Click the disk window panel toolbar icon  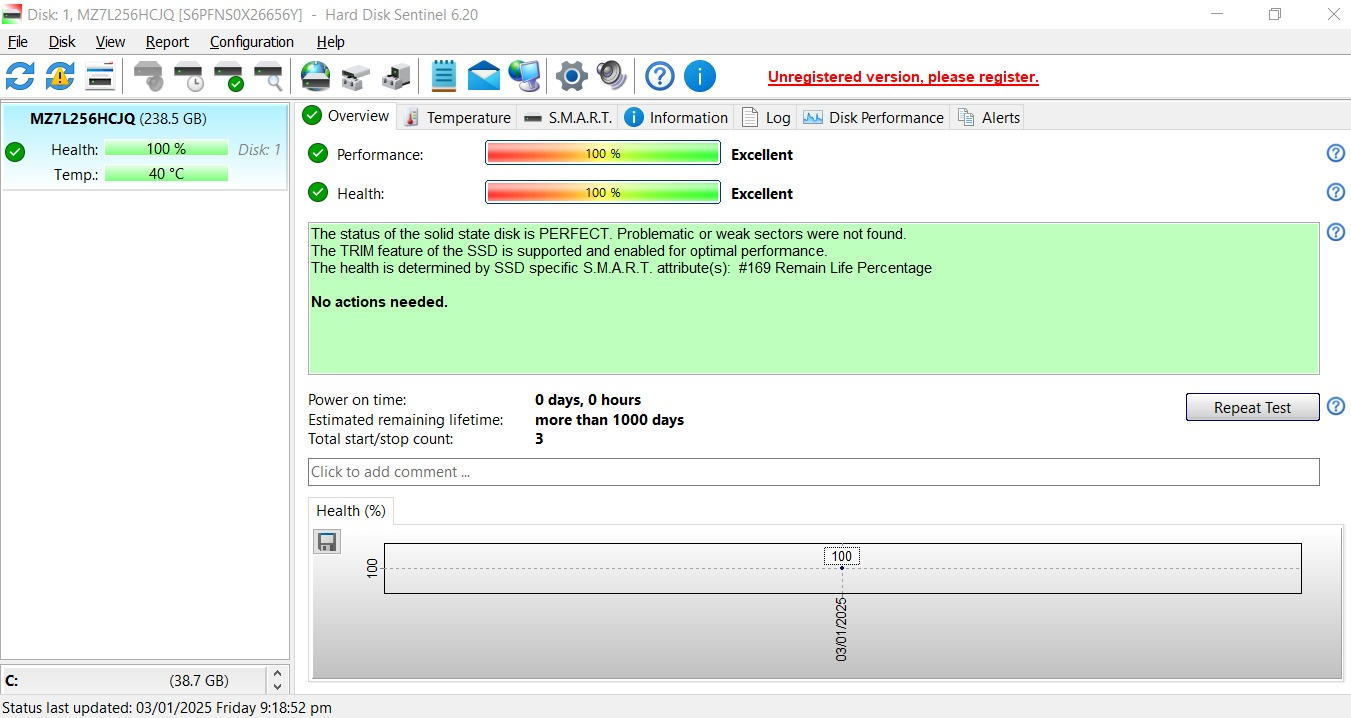tap(100, 76)
